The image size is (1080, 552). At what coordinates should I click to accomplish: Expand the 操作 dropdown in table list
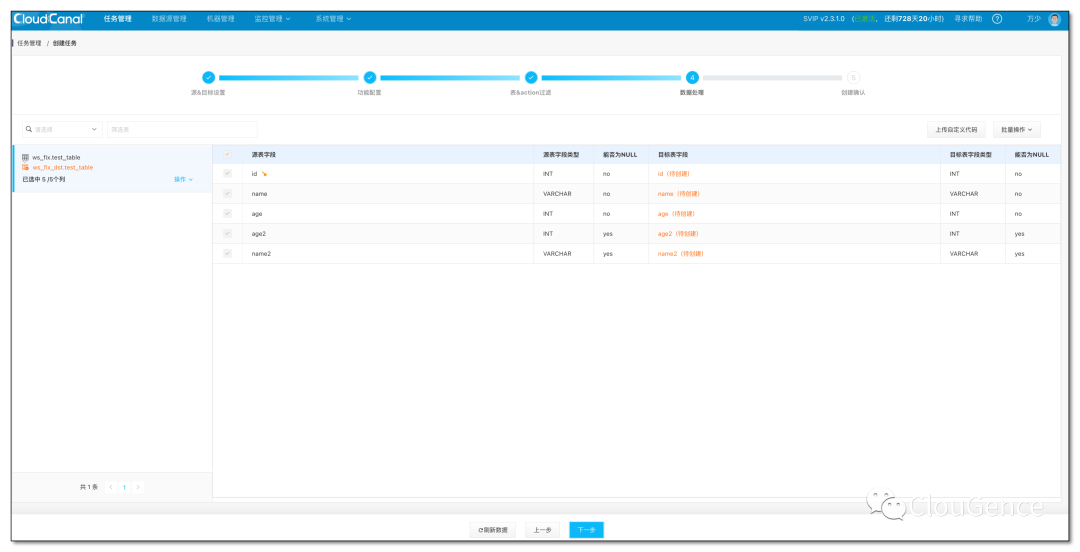183,179
